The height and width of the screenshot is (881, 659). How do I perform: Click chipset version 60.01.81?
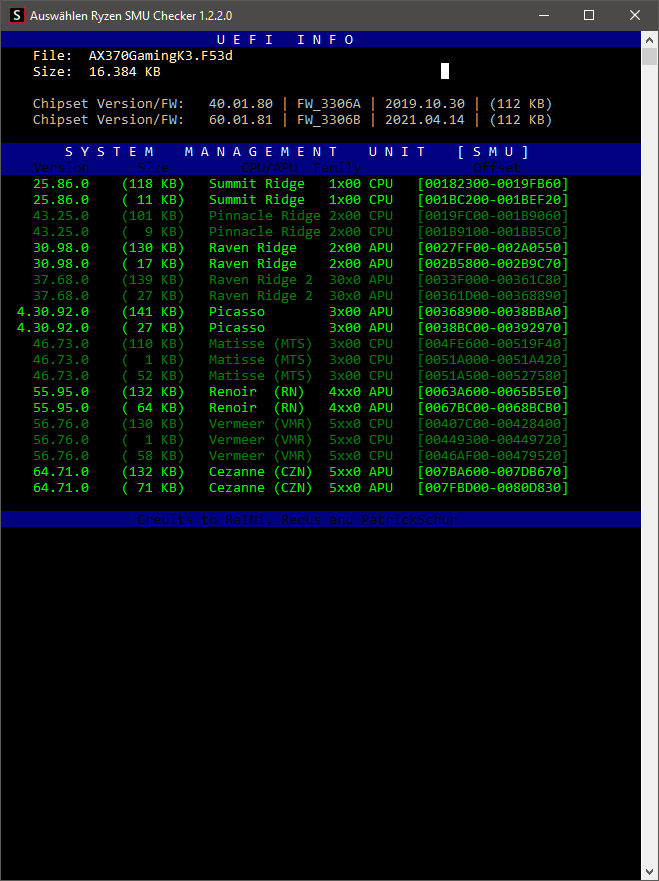click(240, 120)
